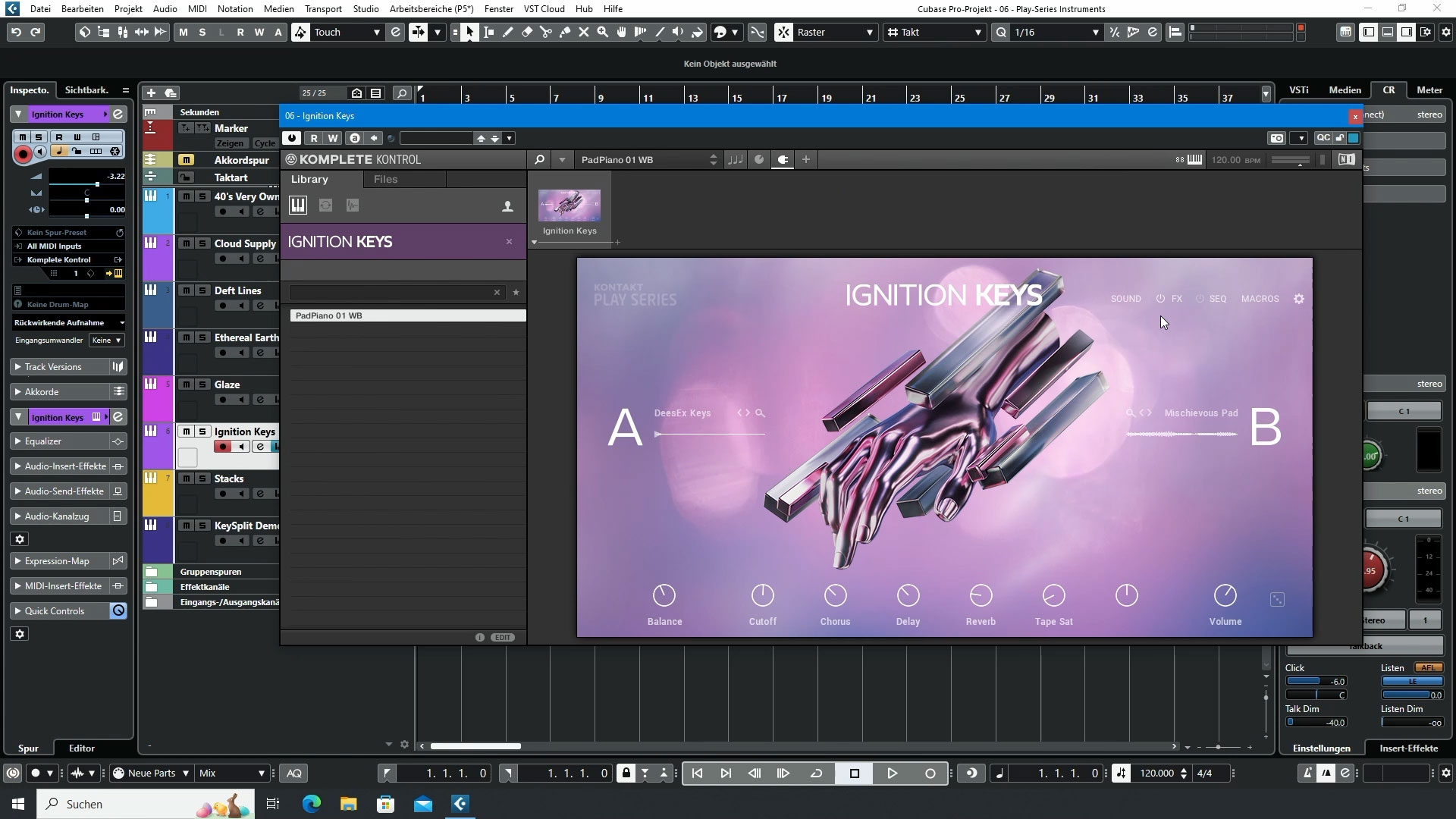Viewport: 1456px width, 819px height.
Task: Open the instruments keyboard icon in Library
Action: (297, 206)
